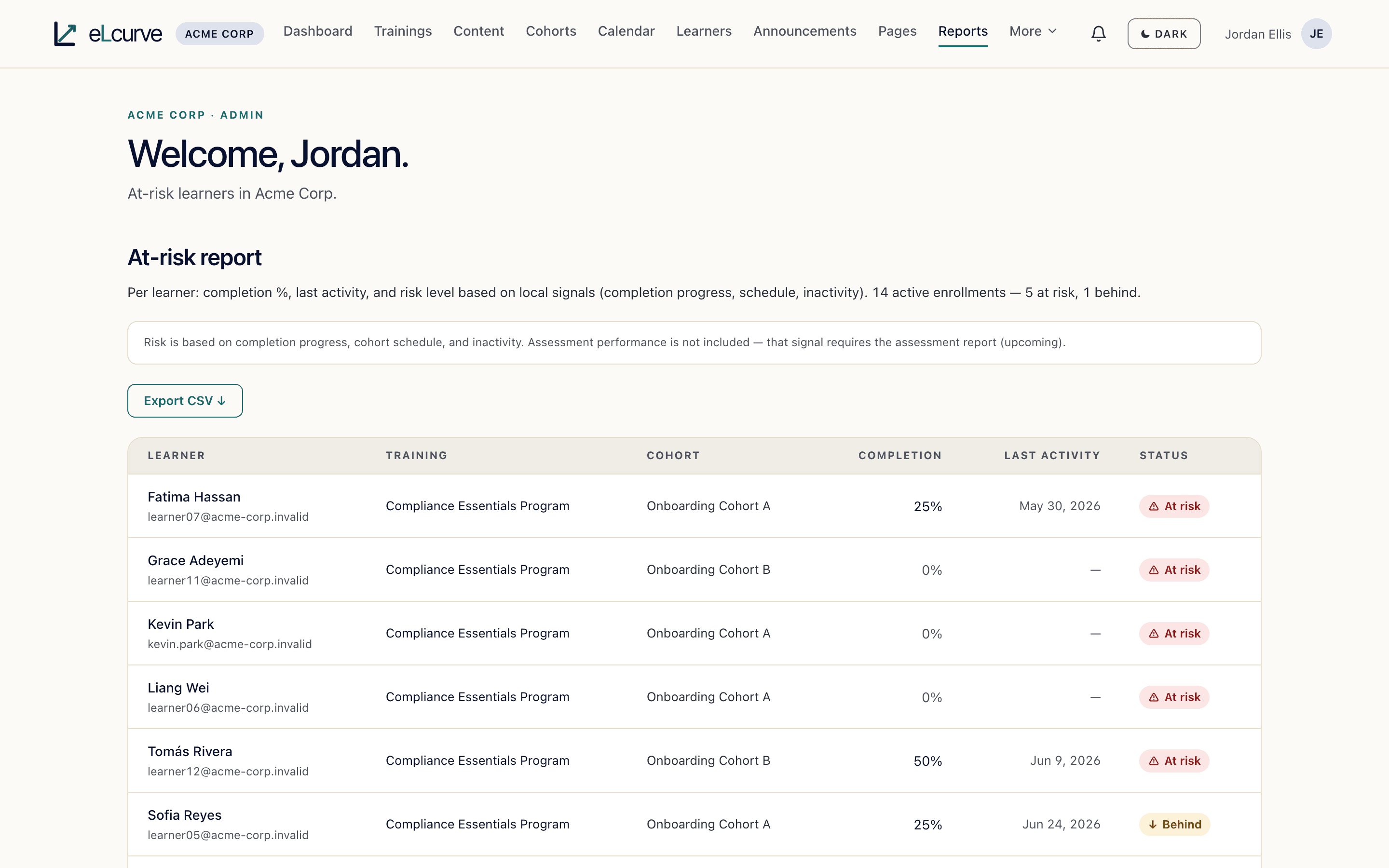Click email learner05@acme-corp.invalid
1389x868 pixels.
pos(228,835)
